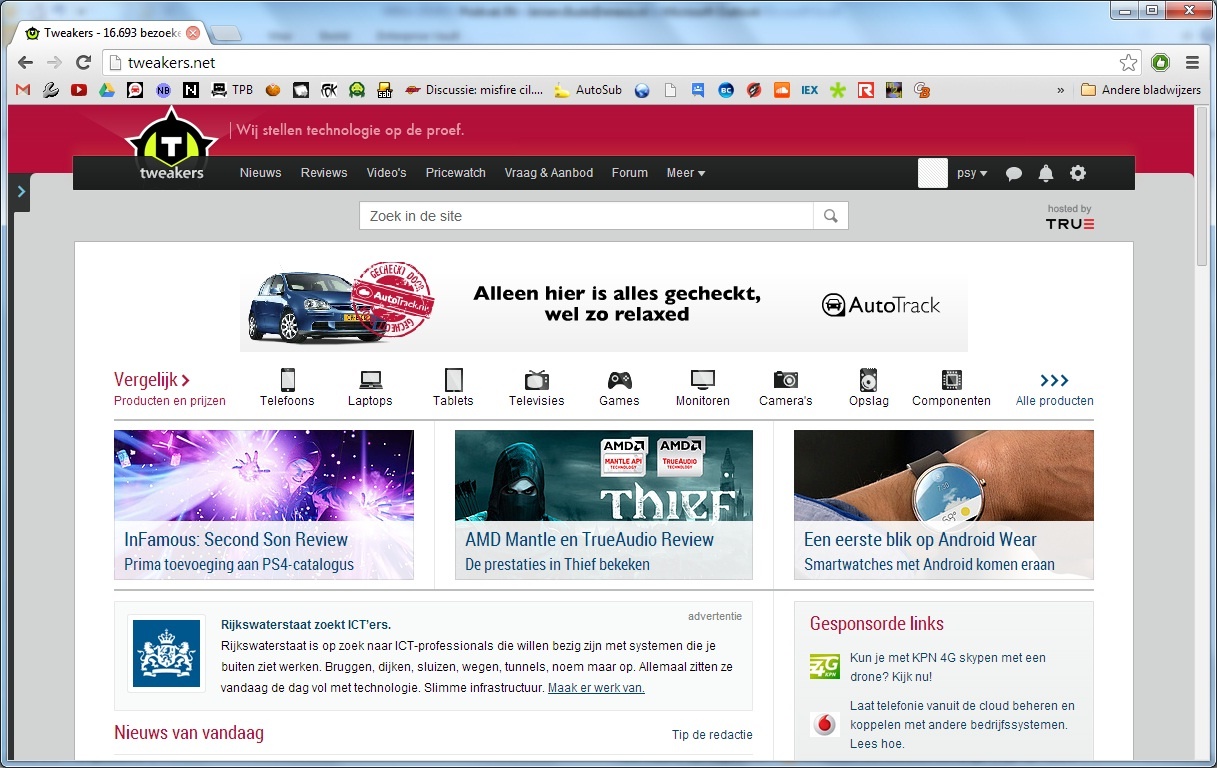1217x768 pixels.
Task: Click the green thumbs-up extension icon
Action: (1160, 62)
